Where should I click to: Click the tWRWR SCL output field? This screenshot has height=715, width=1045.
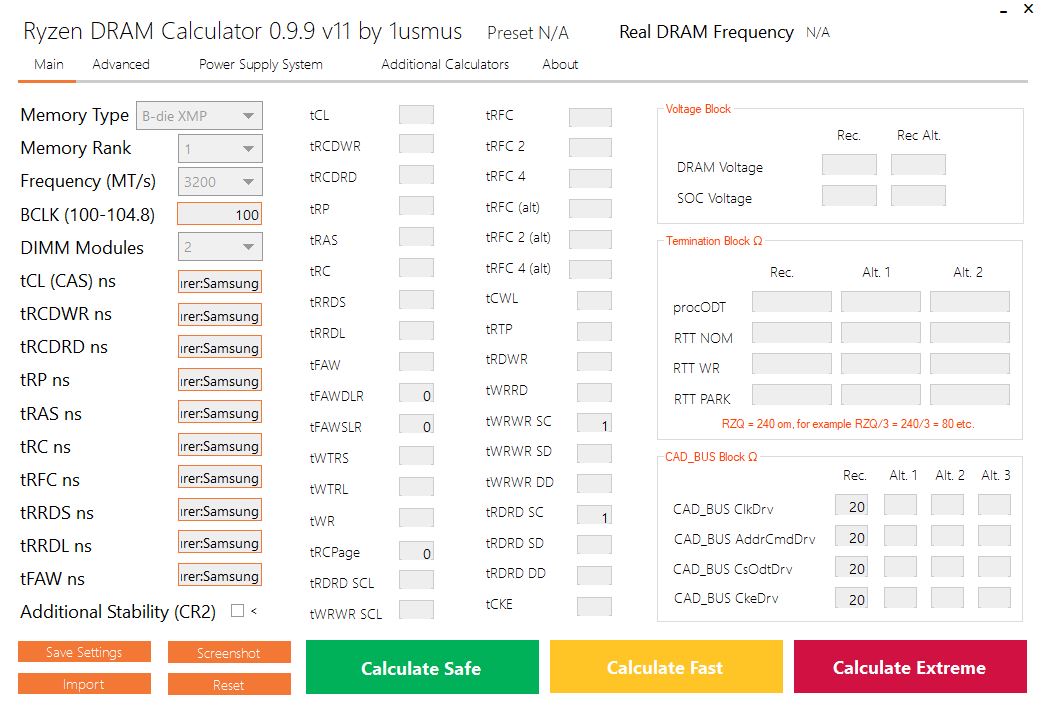tap(417, 609)
